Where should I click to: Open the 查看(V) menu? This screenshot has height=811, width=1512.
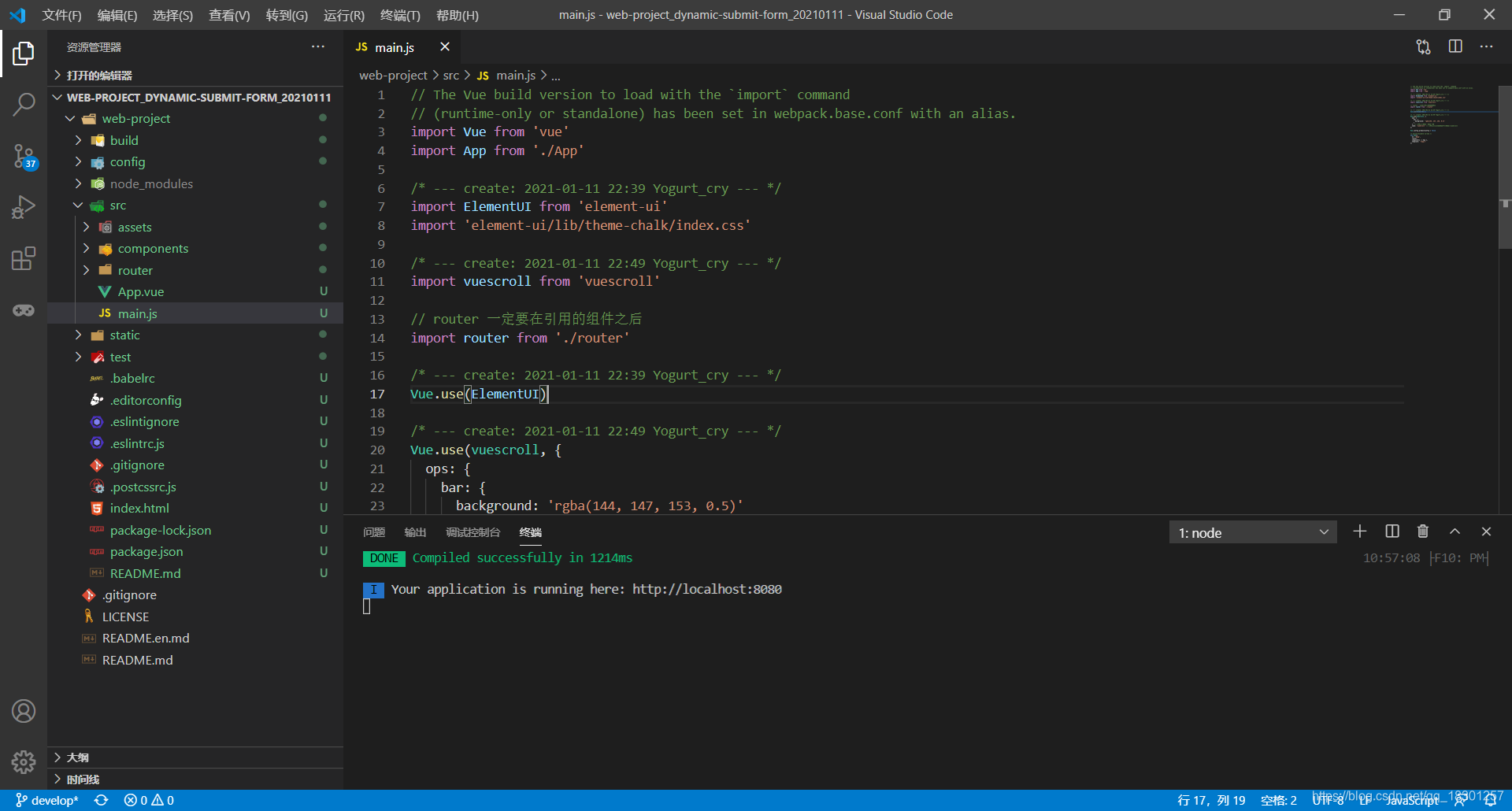[229, 15]
